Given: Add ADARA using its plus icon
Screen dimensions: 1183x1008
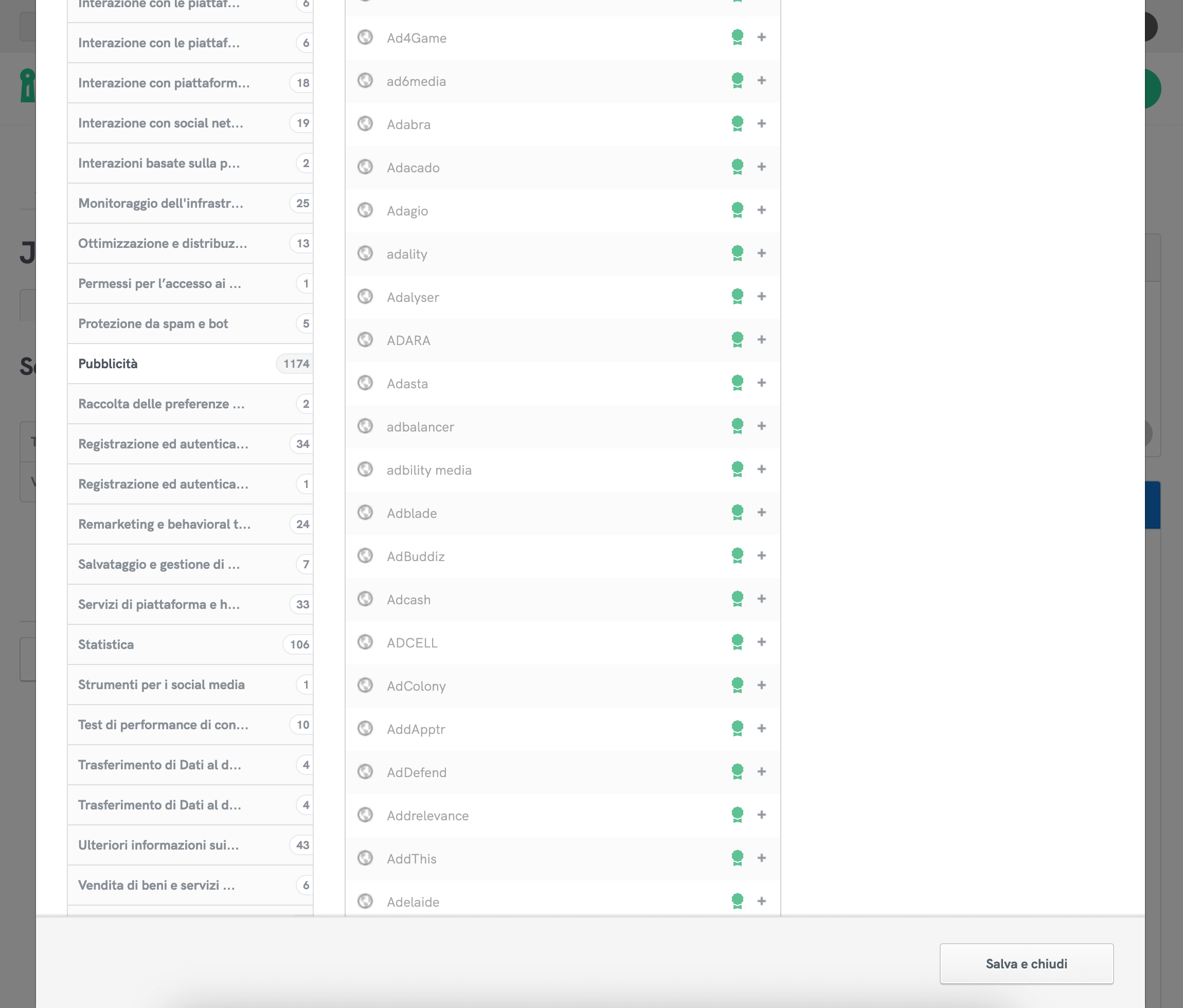Looking at the screenshot, I should click(761, 340).
